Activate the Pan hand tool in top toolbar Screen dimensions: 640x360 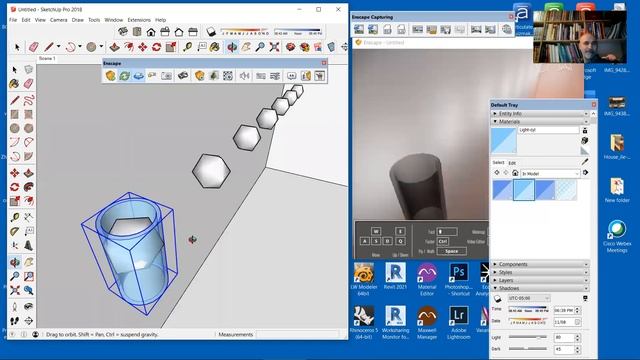pos(246,47)
